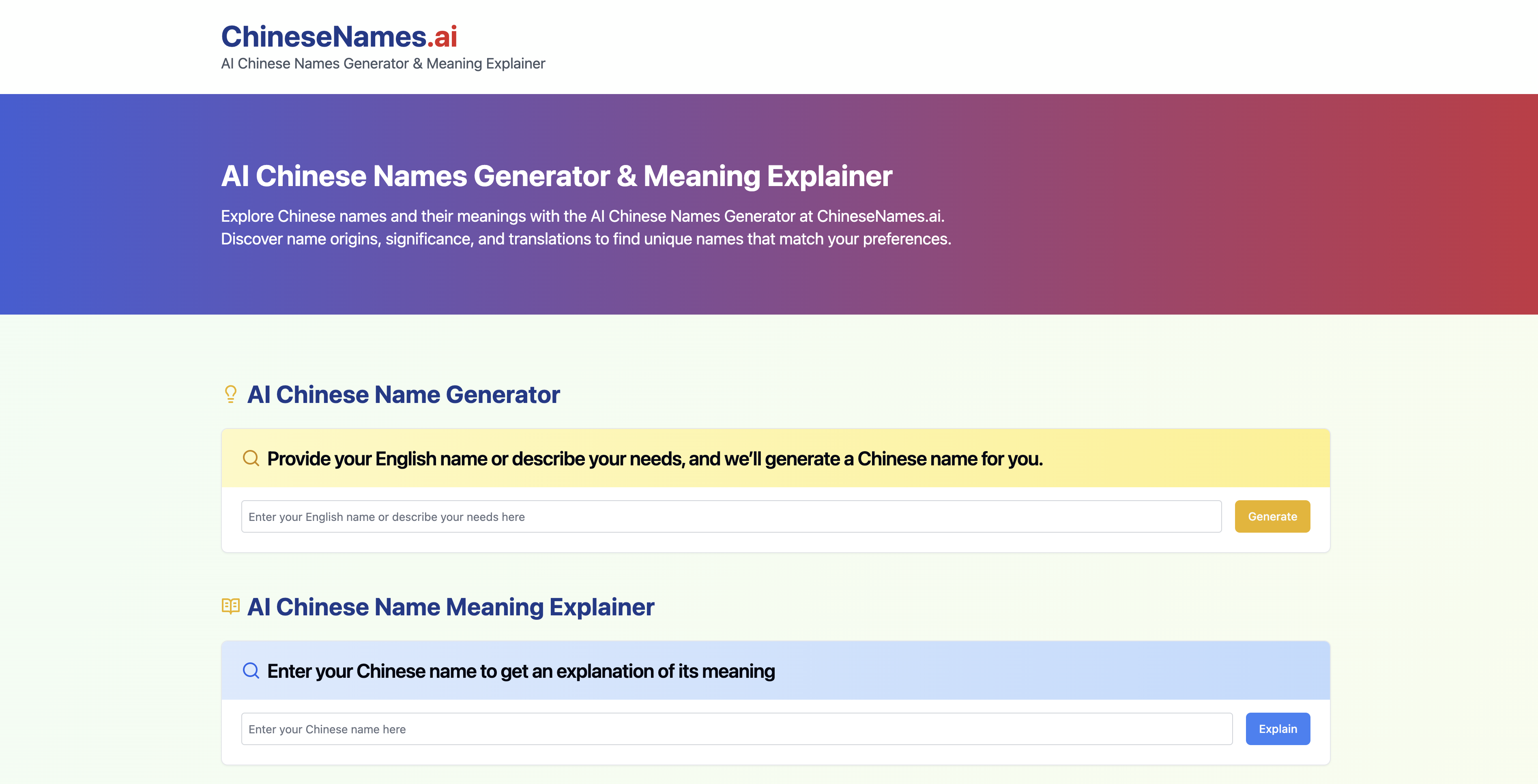The width and height of the screenshot is (1538, 784).
Task: Click the AI Chinese Name Generator heading
Action: click(x=404, y=394)
